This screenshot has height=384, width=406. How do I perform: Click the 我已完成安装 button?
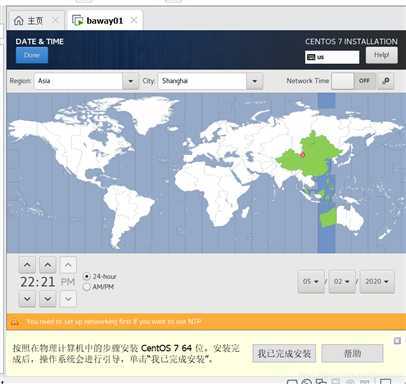point(284,353)
